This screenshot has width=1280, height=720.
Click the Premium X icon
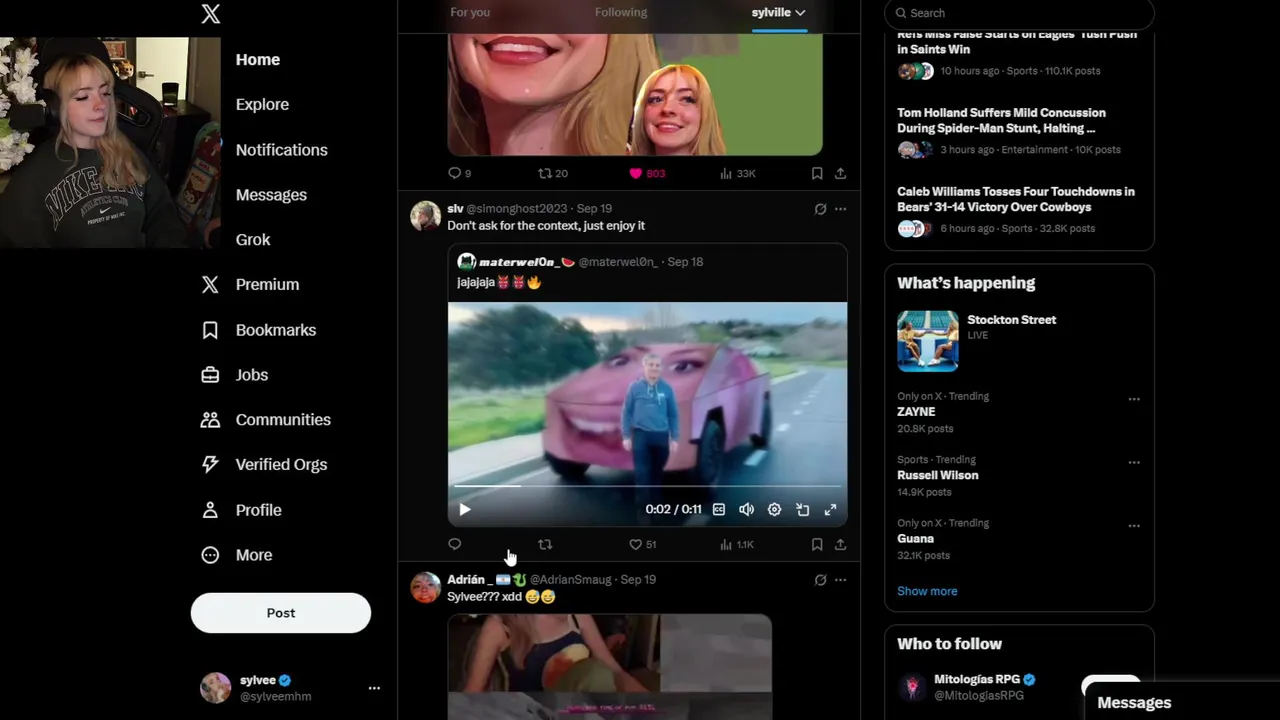pos(210,285)
